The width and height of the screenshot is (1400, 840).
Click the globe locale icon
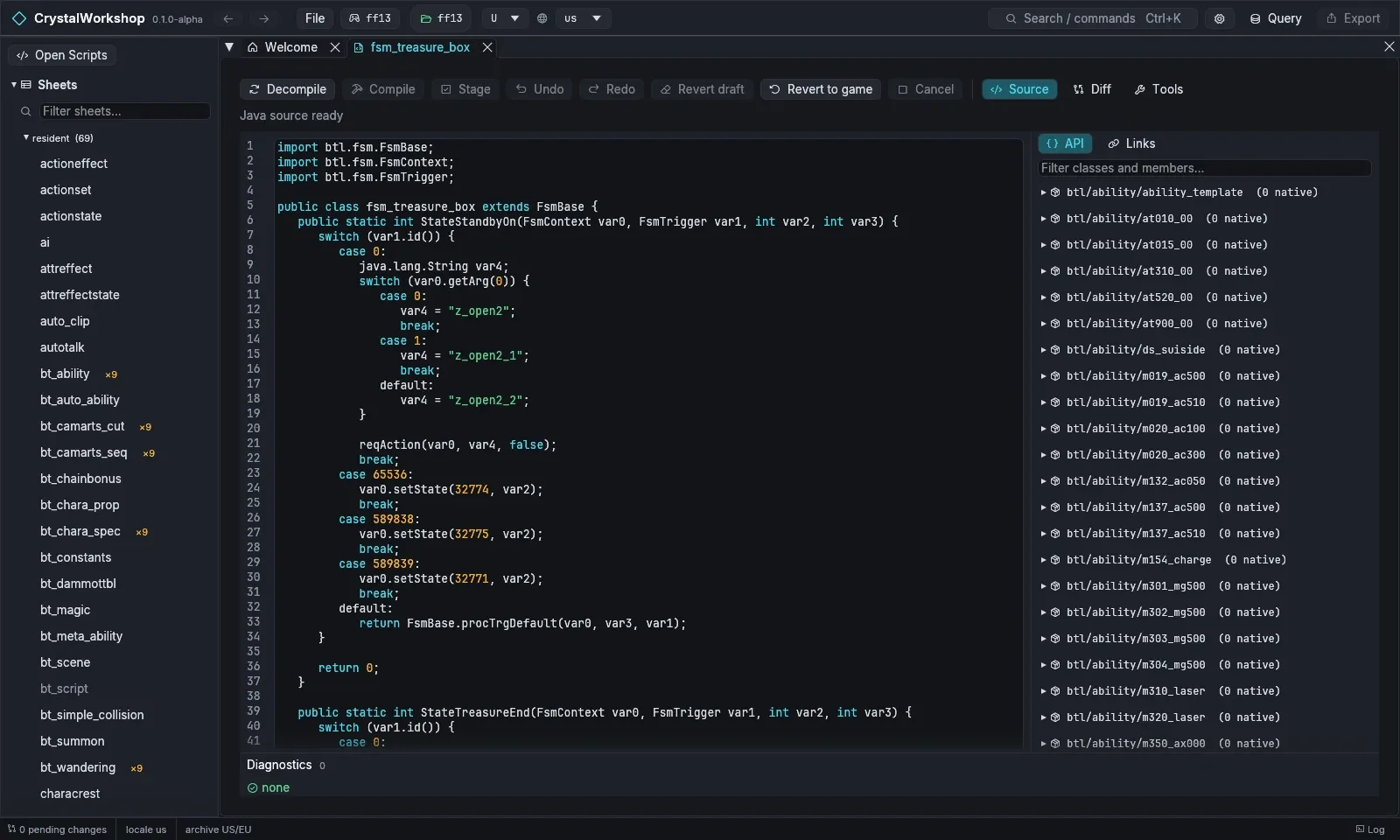pos(542,18)
